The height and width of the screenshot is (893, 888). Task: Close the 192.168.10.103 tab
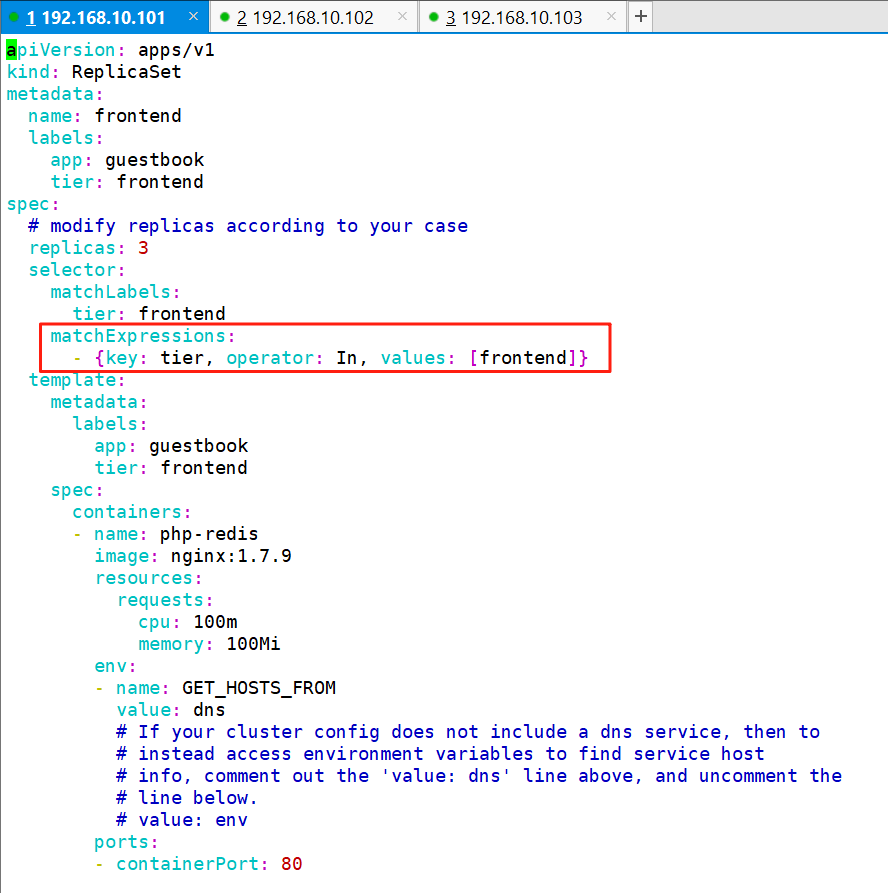tap(611, 17)
